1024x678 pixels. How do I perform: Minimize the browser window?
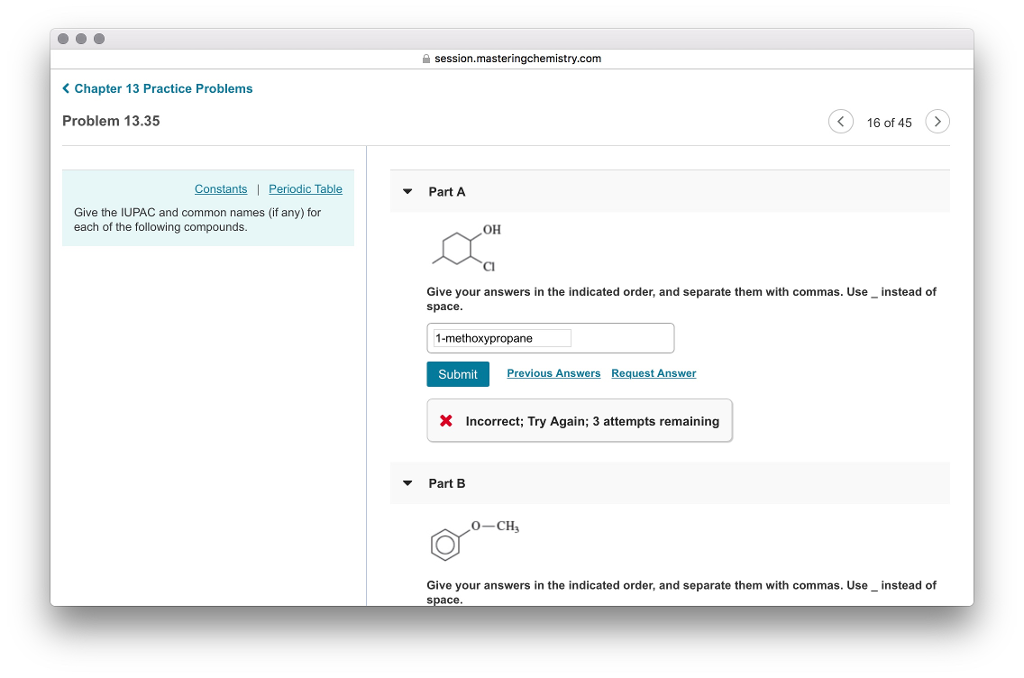click(81, 39)
